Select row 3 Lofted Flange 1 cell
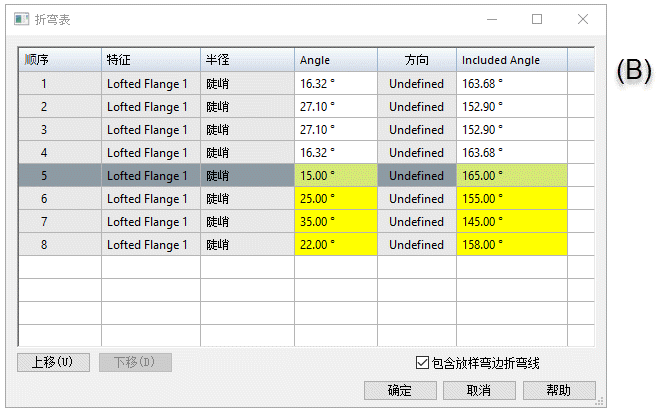Viewport: 666px width, 420px height. [x=150, y=130]
